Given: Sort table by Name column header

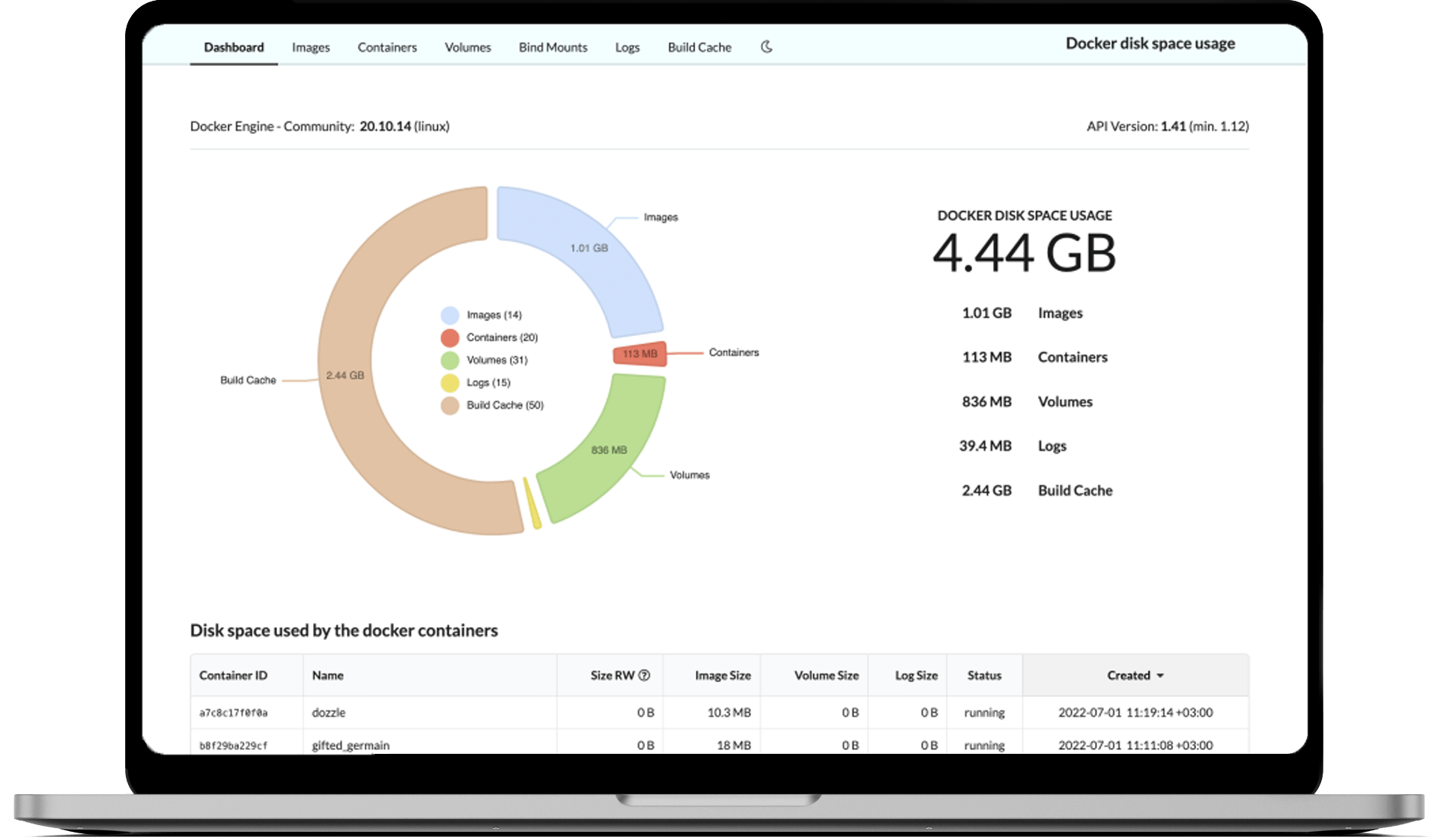Looking at the screenshot, I should pos(328,675).
